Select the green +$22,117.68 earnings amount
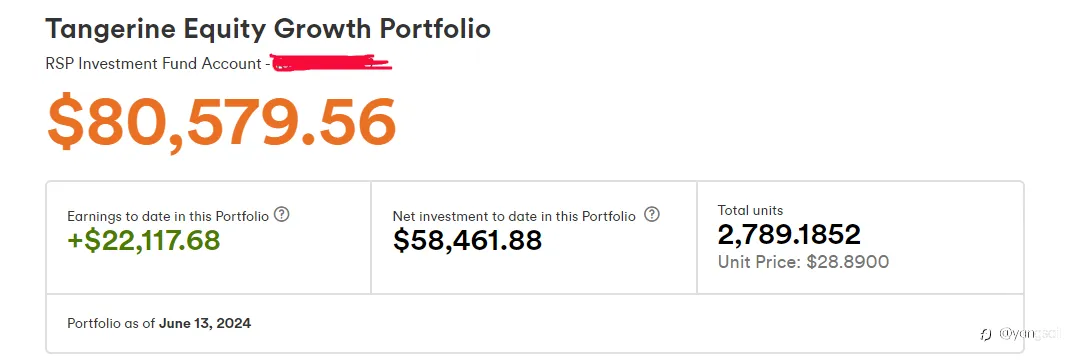Screen dimensions: 1074x361 144,240
